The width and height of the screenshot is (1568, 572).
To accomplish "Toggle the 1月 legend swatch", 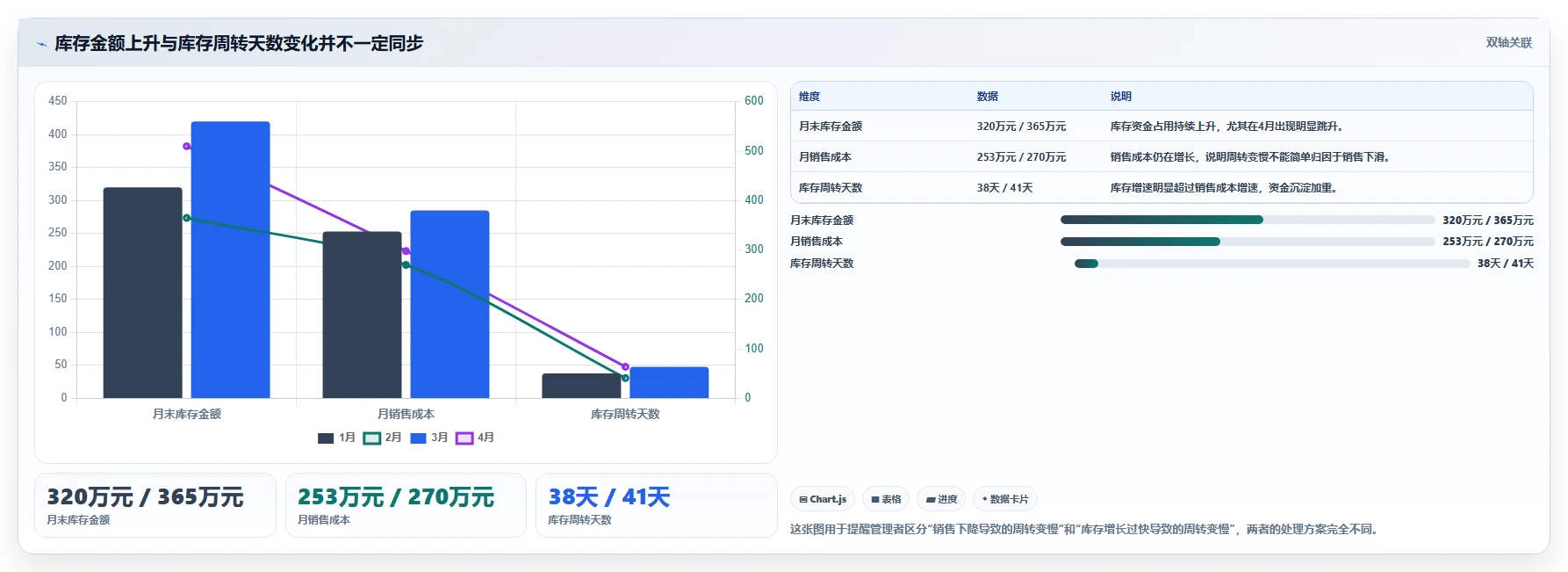I will 326,438.
